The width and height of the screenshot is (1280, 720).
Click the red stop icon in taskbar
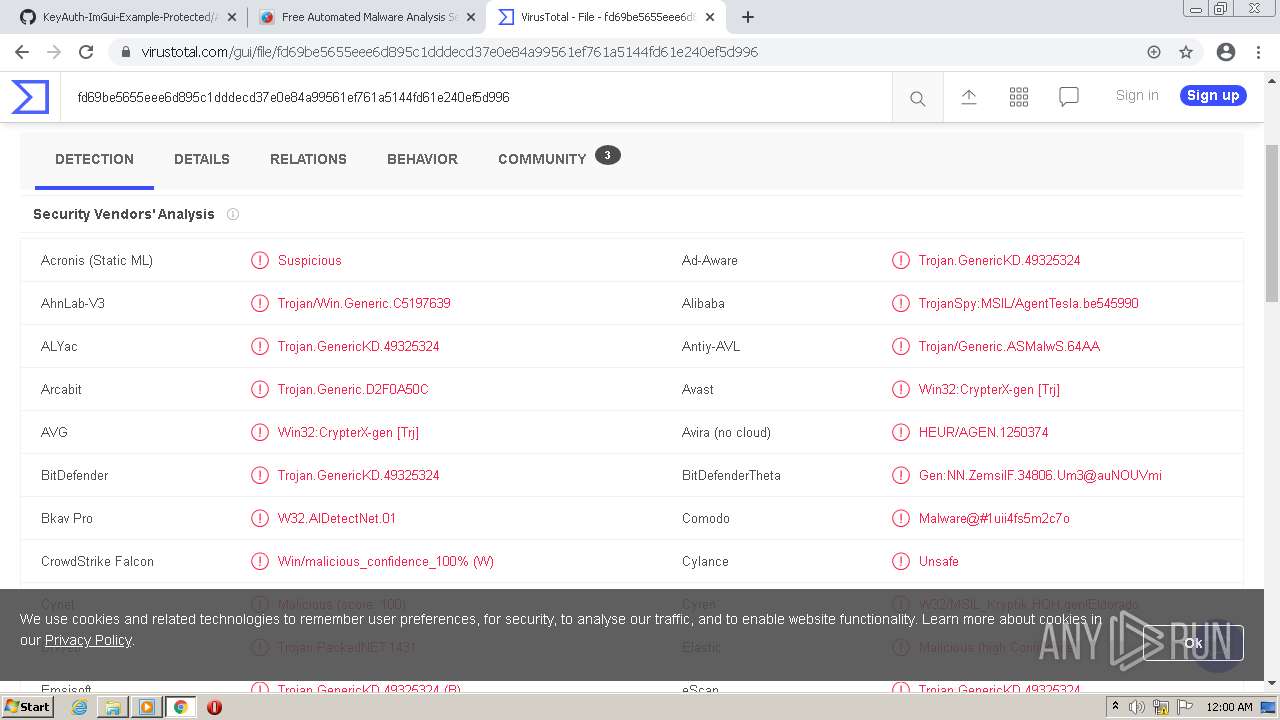point(214,707)
